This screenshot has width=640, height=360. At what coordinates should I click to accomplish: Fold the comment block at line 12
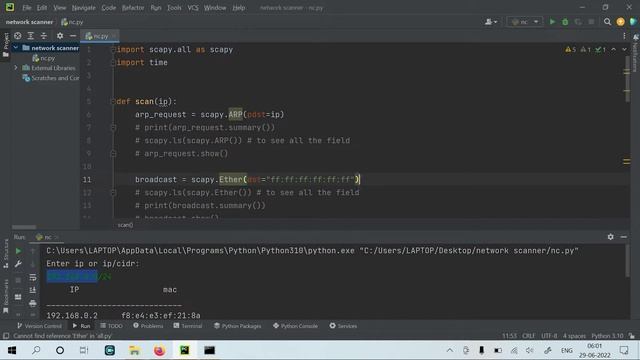pyautogui.click(x=113, y=192)
